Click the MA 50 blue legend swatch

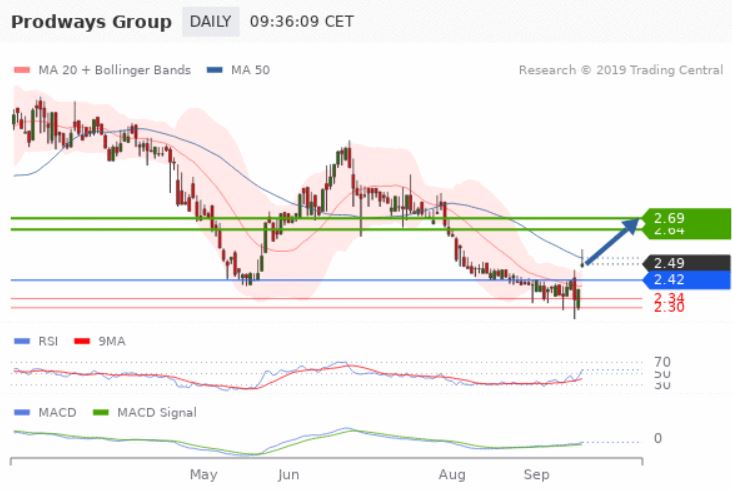click(215, 70)
